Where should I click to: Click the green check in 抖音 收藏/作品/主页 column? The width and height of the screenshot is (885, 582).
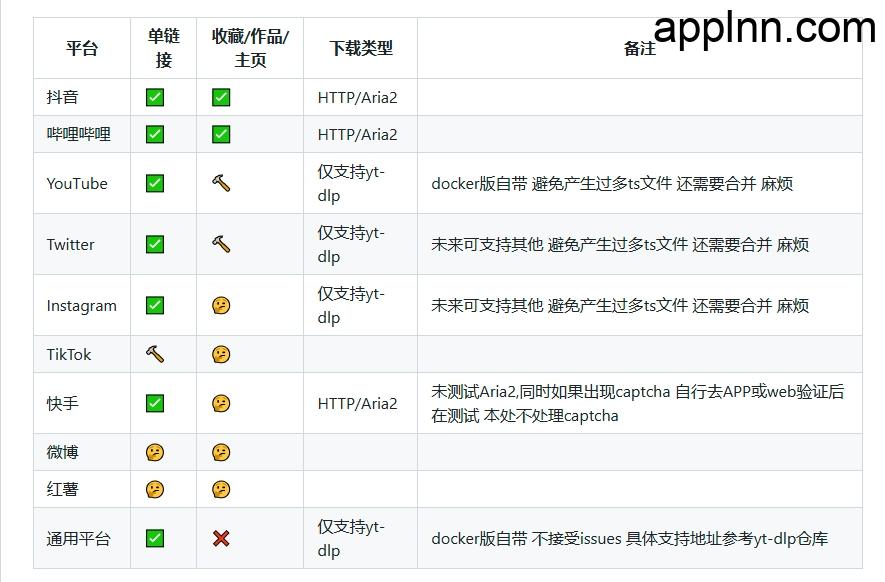click(x=221, y=97)
